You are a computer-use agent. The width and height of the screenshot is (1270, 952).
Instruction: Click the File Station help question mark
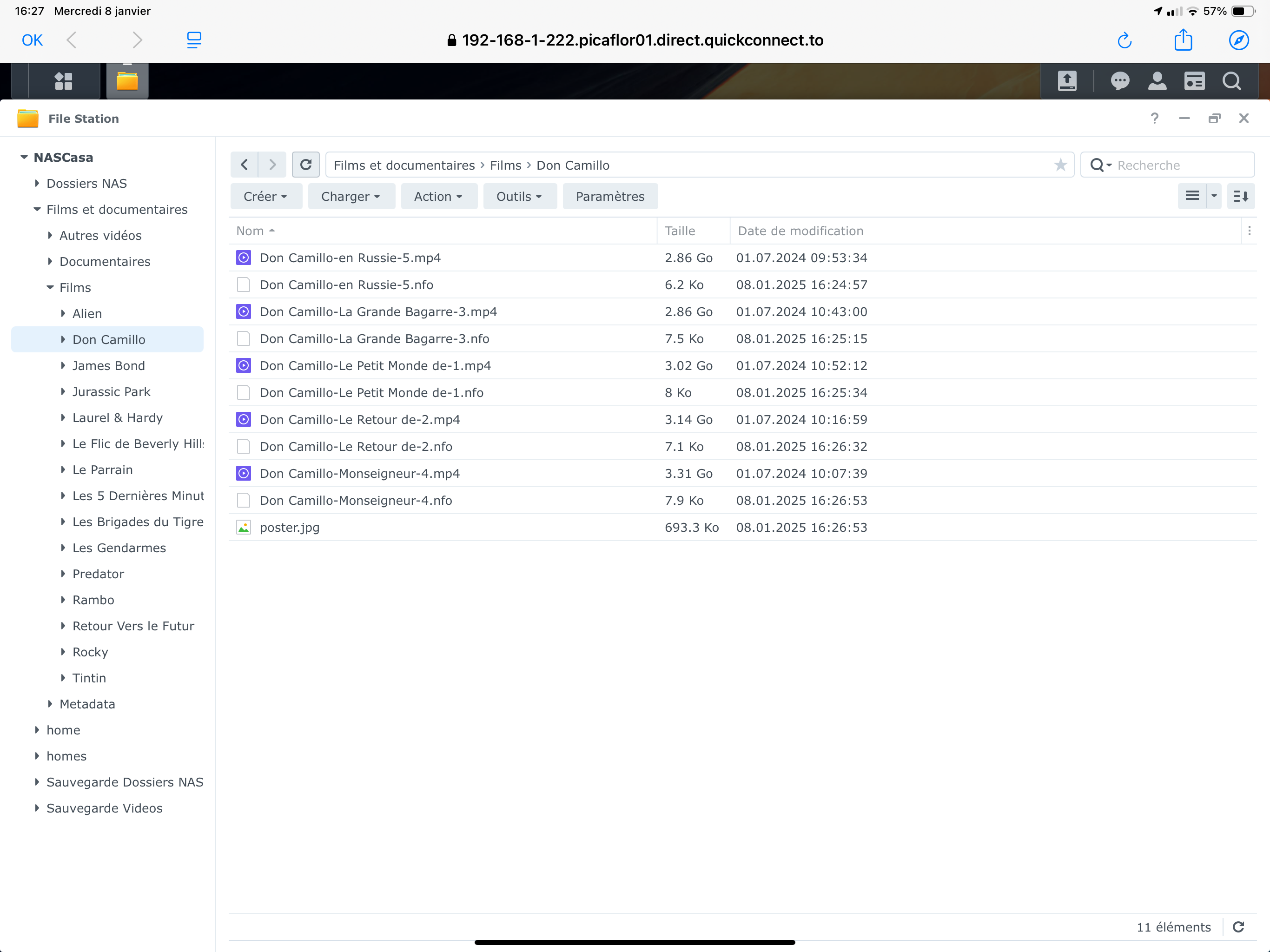coord(1155,118)
